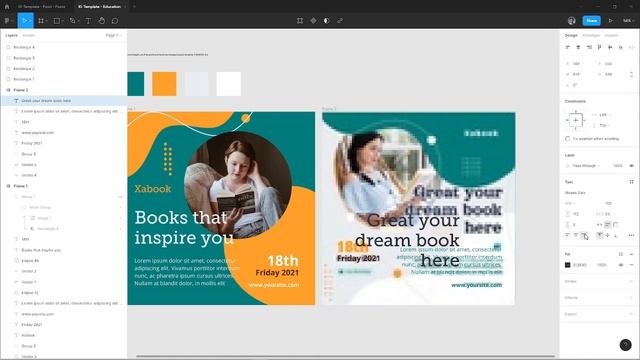The width and height of the screenshot is (640, 360).
Task: Select the Text tool
Action: [88, 20]
